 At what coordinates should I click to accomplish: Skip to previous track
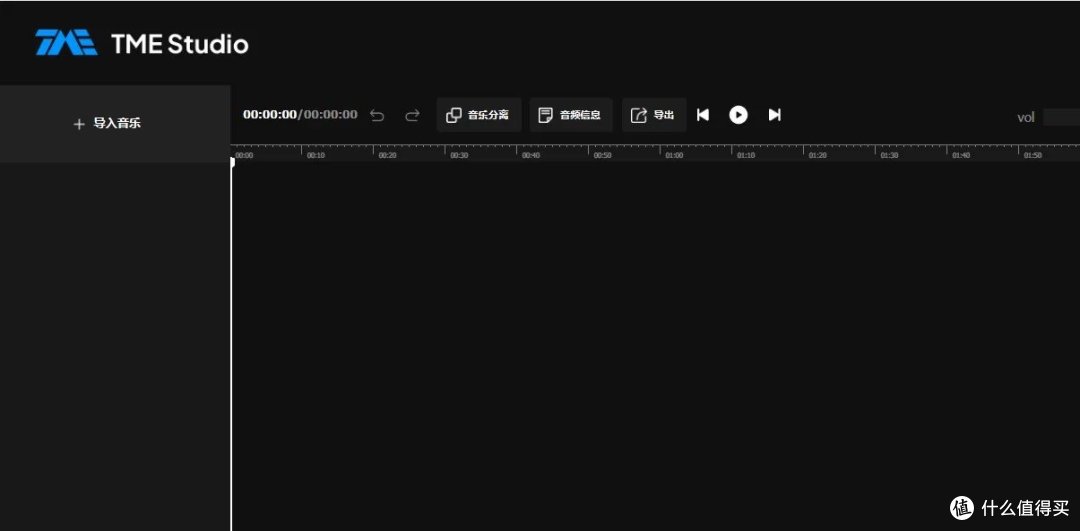click(x=703, y=115)
